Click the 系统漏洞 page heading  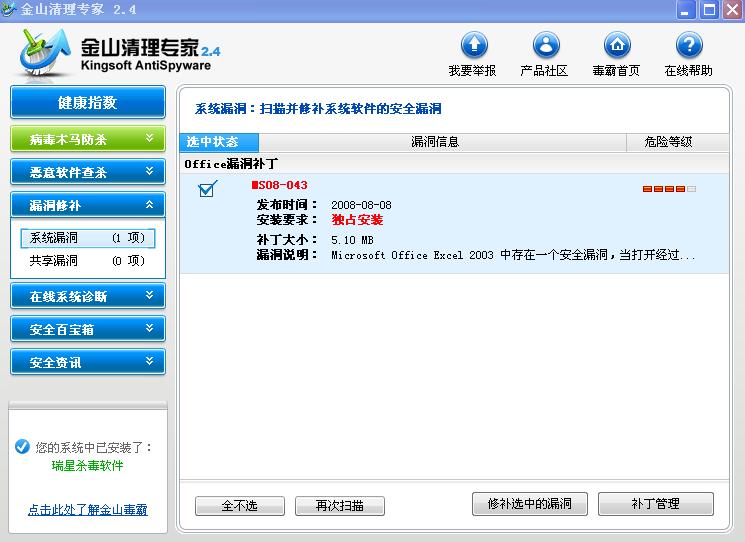(x=318, y=109)
